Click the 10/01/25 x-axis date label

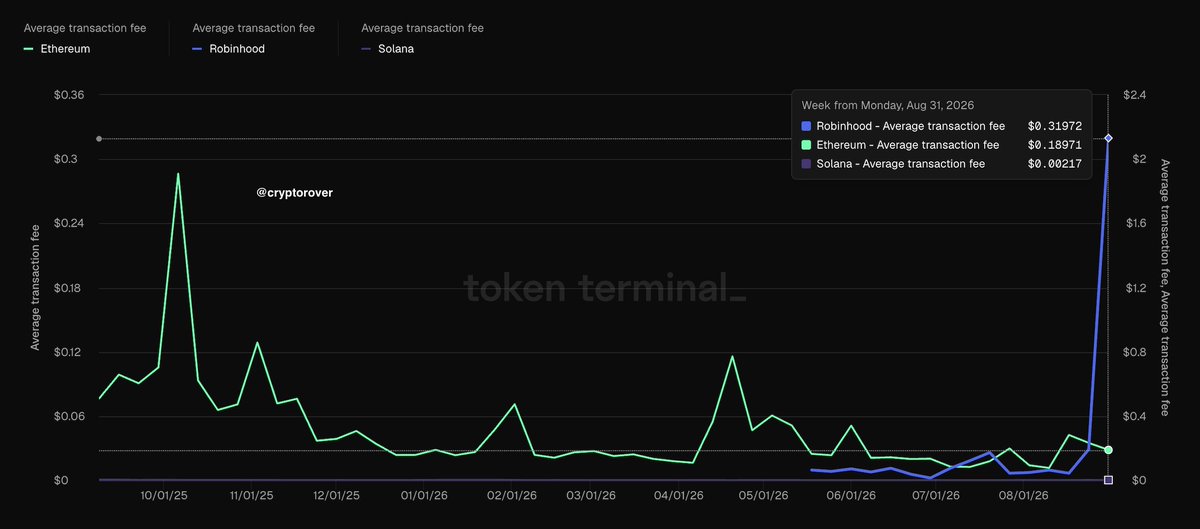coord(163,495)
